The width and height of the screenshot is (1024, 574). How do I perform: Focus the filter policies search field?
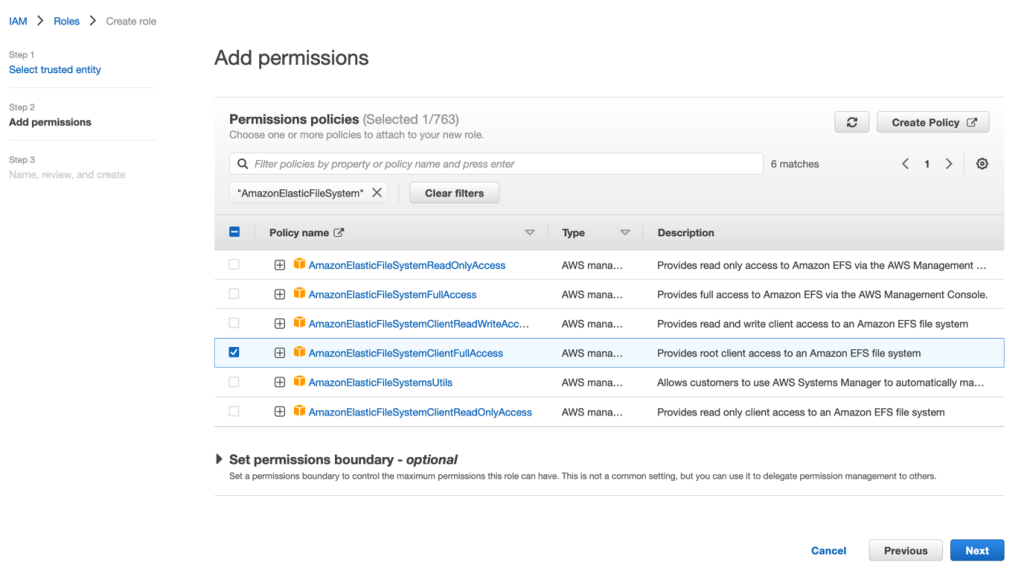pos(496,164)
